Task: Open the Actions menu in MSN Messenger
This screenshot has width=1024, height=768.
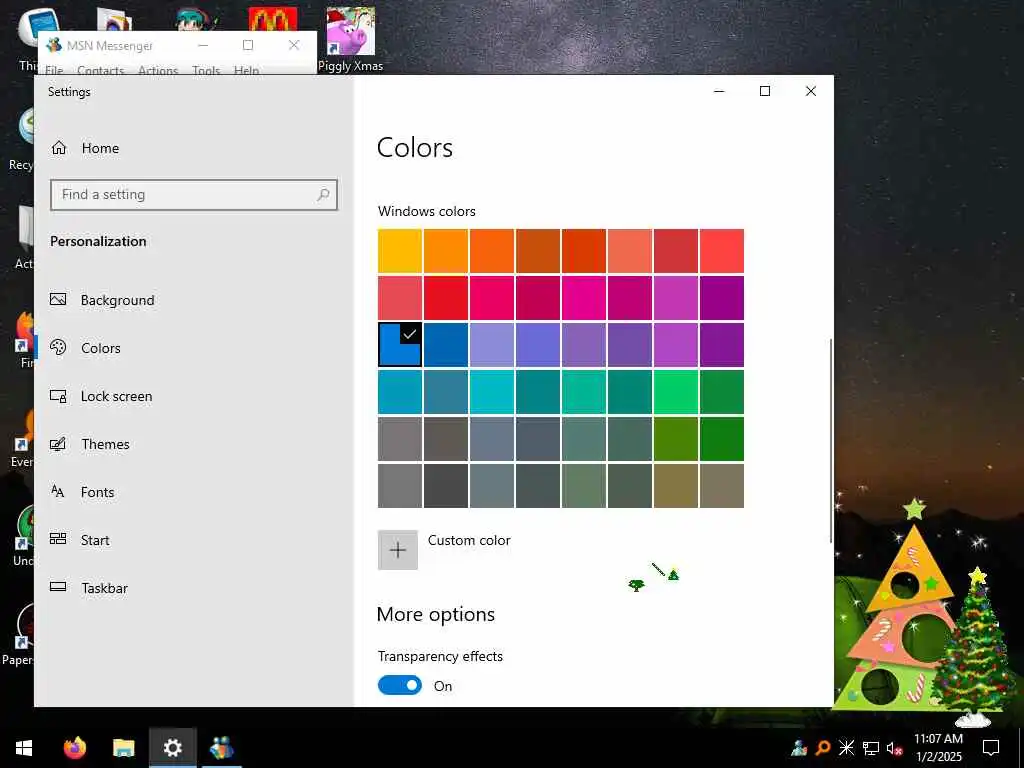Action: tap(158, 70)
